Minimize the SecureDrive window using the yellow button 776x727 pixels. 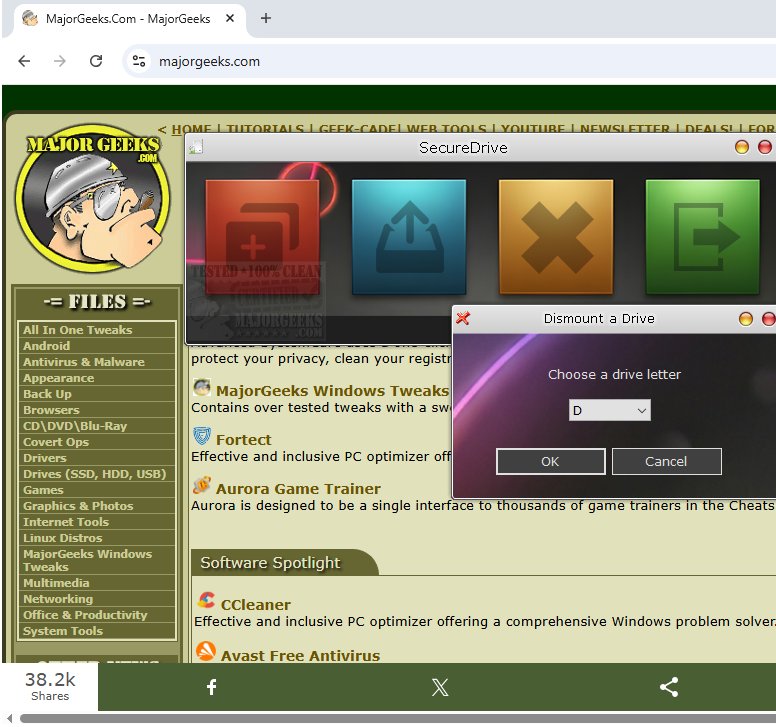point(741,147)
